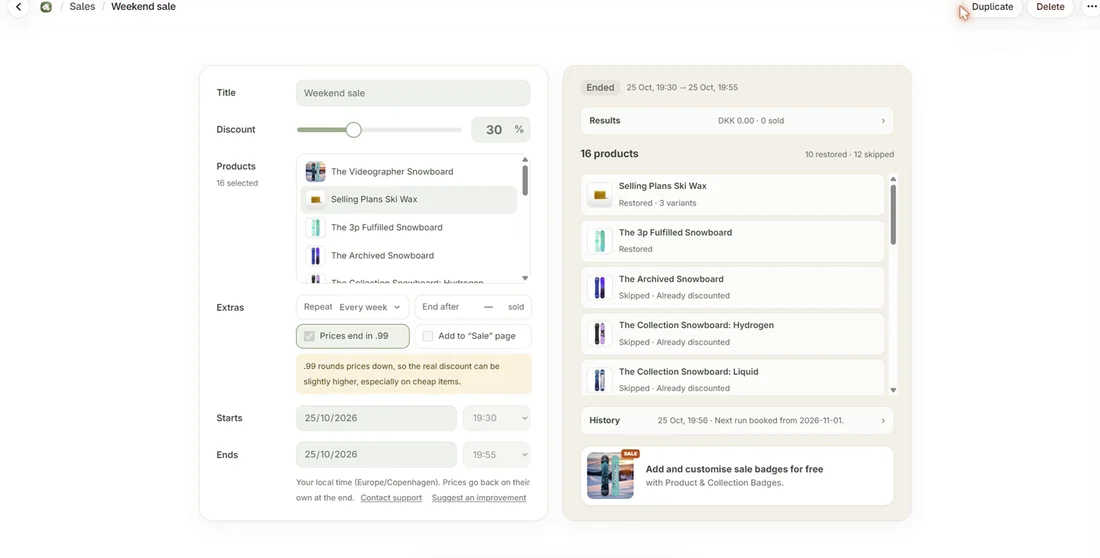Viewport: 1100px width, 558px height.
Task: Click the Ends date 25/10/2026 field
Action: pos(376,455)
